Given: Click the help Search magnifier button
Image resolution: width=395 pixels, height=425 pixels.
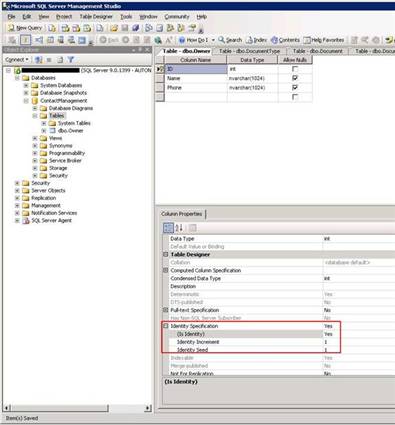Looking at the screenshot, I should click(x=230, y=40).
